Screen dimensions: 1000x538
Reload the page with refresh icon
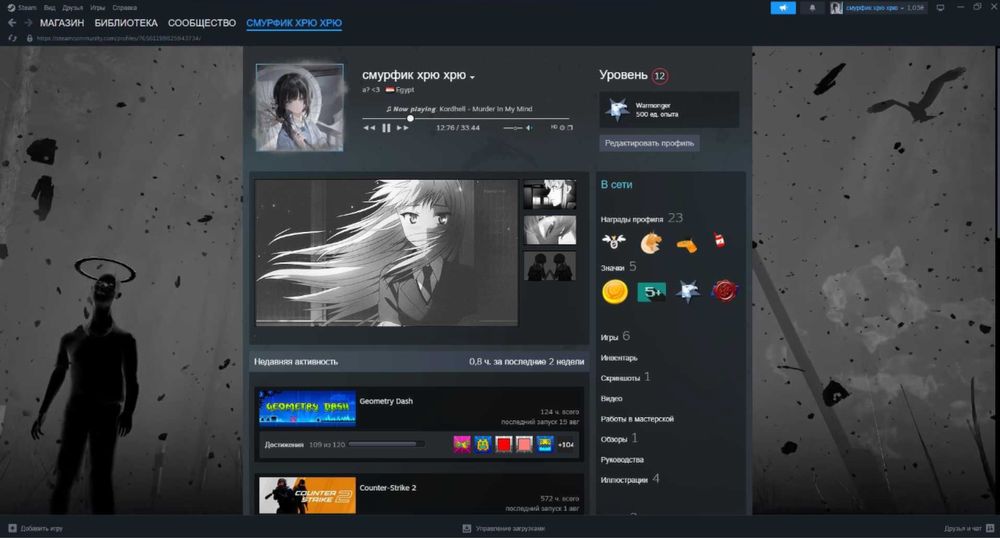point(12,38)
